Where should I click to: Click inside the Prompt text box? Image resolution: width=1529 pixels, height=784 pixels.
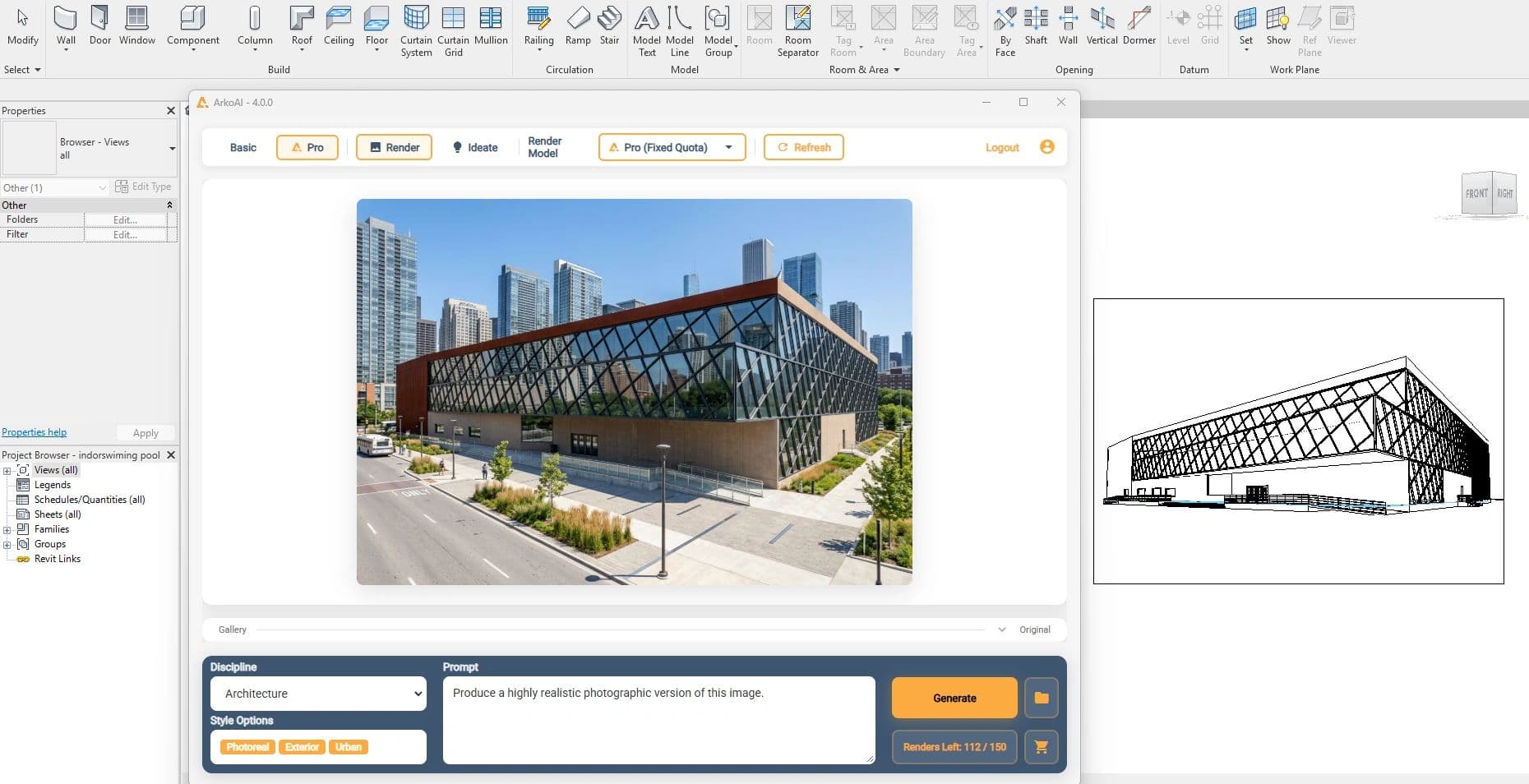[658, 720]
